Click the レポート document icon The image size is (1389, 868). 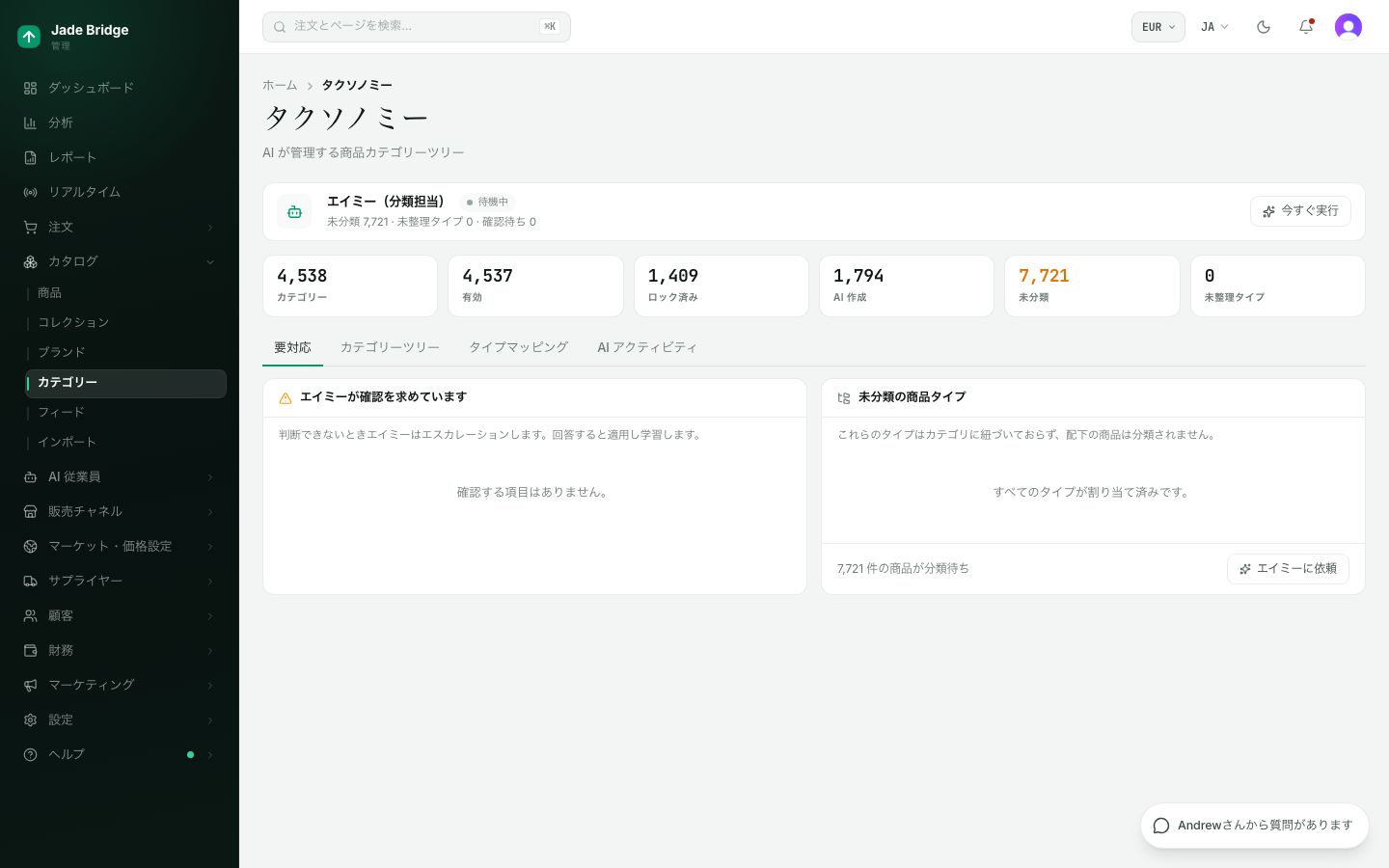click(x=30, y=157)
